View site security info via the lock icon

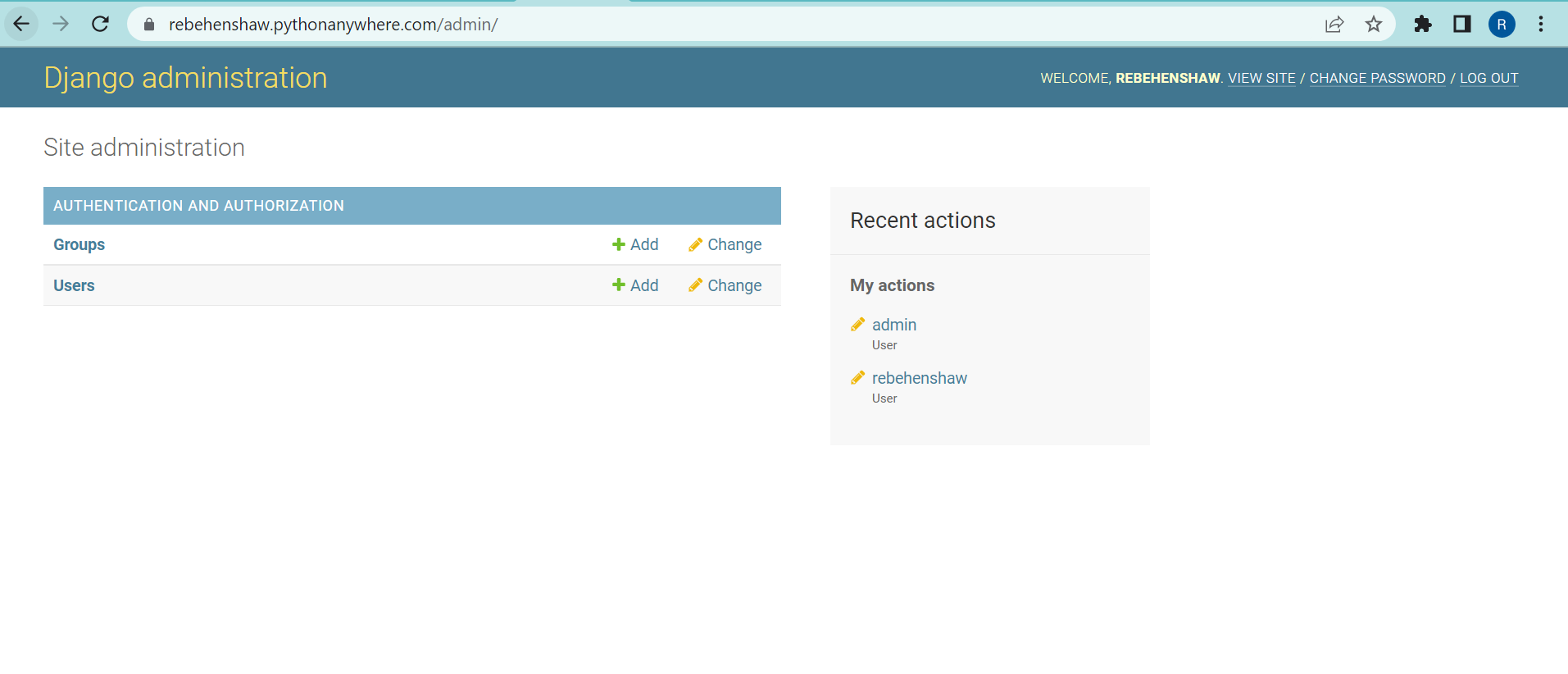coord(149,25)
